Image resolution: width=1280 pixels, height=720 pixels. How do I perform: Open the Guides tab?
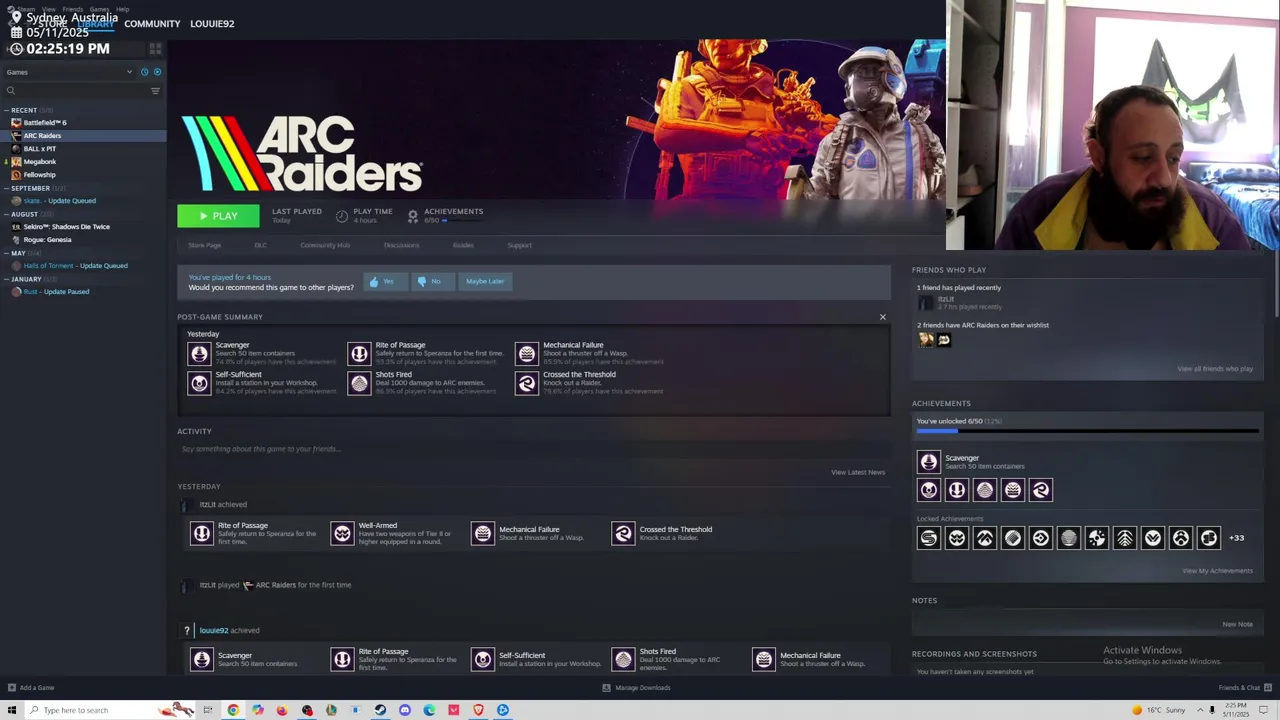tap(463, 245)
